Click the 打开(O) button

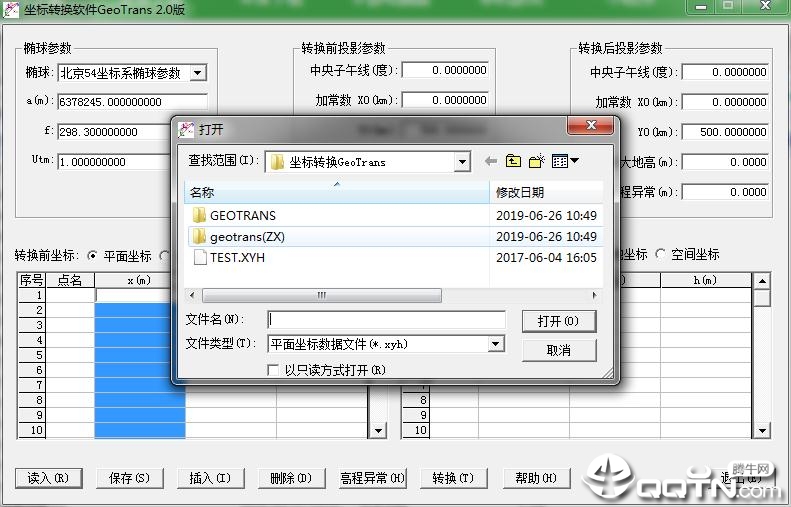coord(558,321)
